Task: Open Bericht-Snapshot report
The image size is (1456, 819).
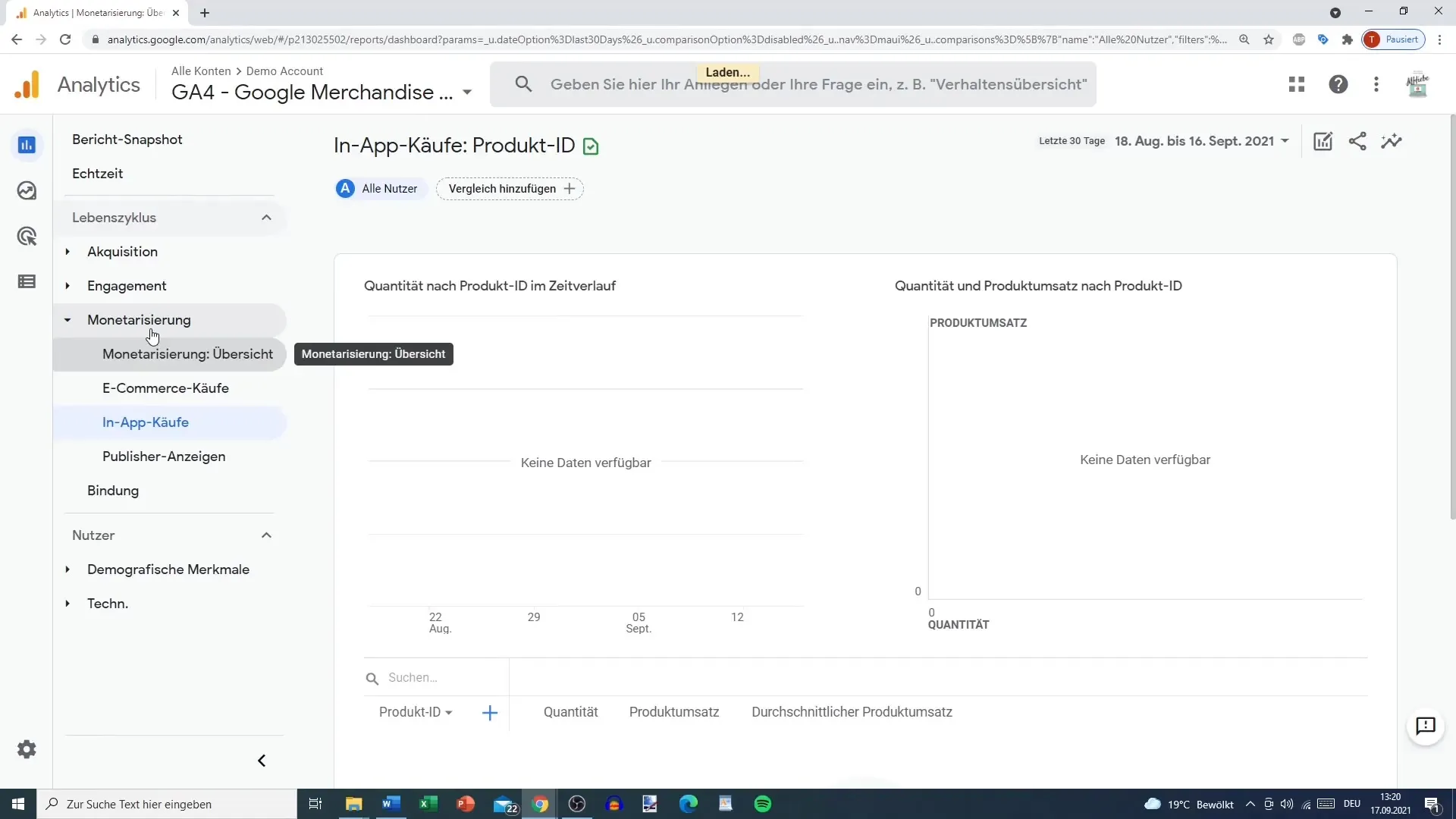Action: coord(127,140)
